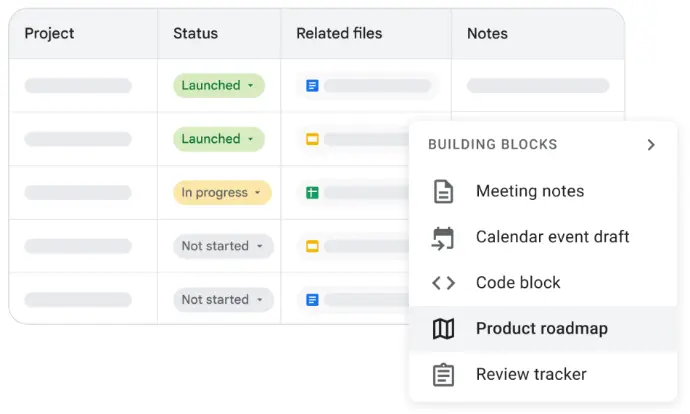Screen dimensions: 690x414
Task: Click the yellow Slides icon in fourth row
Action: point(312,246)
